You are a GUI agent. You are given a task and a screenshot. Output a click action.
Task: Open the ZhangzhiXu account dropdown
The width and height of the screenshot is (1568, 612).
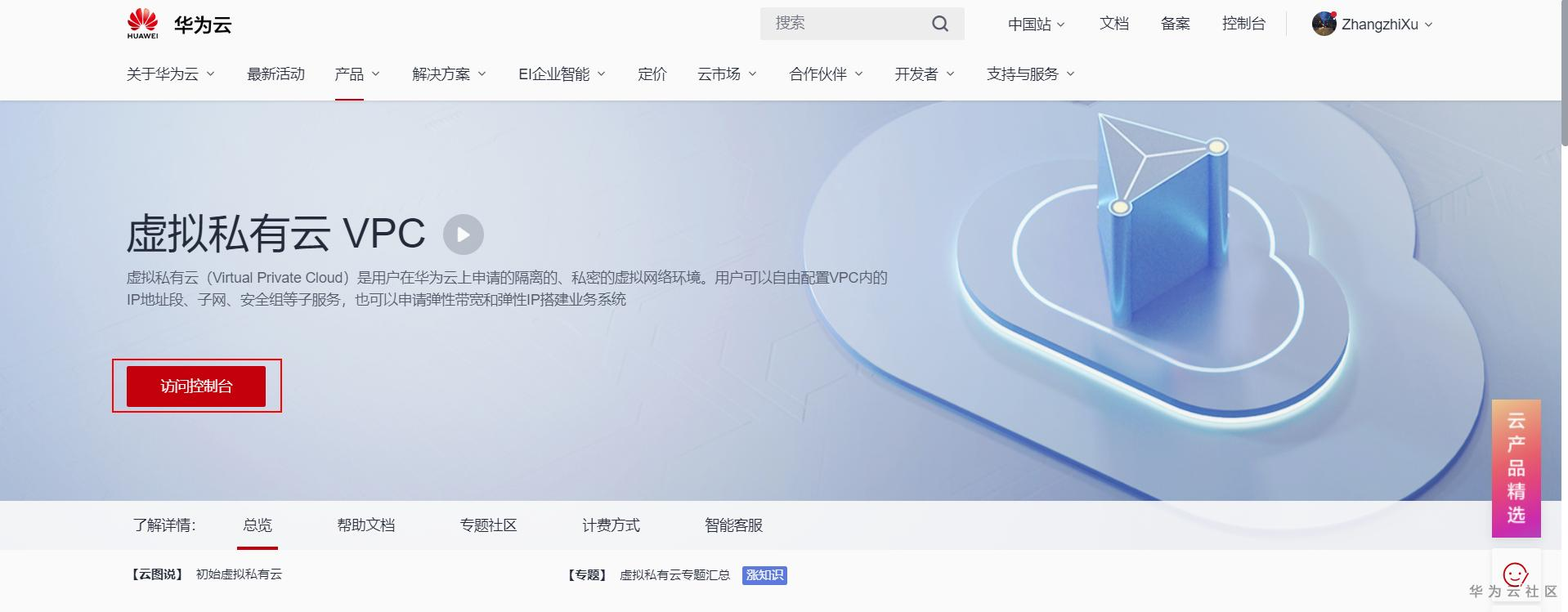click(1387, 25)
